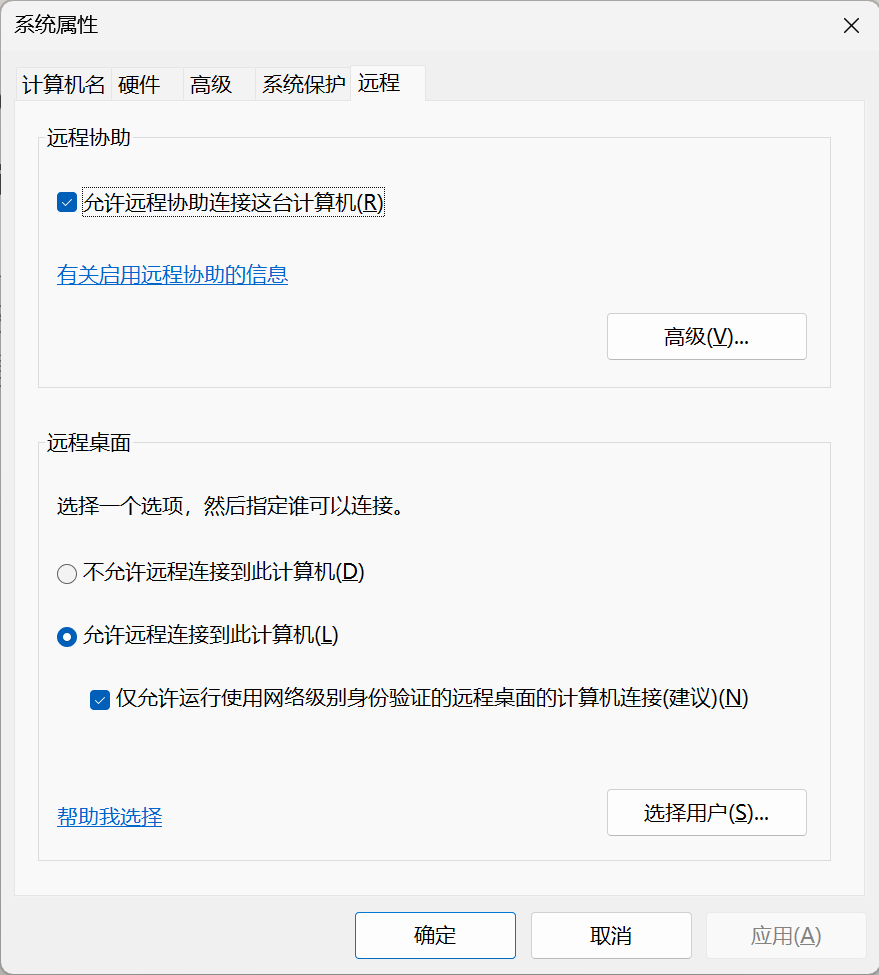
Task: Uncheck 允许远程协助连接这台计算机 checkbox
Action: click(67, 203)
